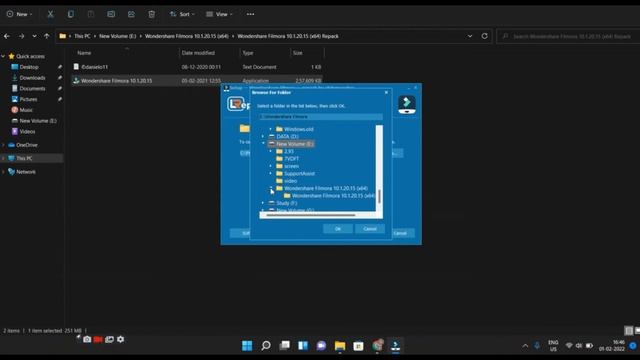Expand the screen folder node

pos(271,167)
